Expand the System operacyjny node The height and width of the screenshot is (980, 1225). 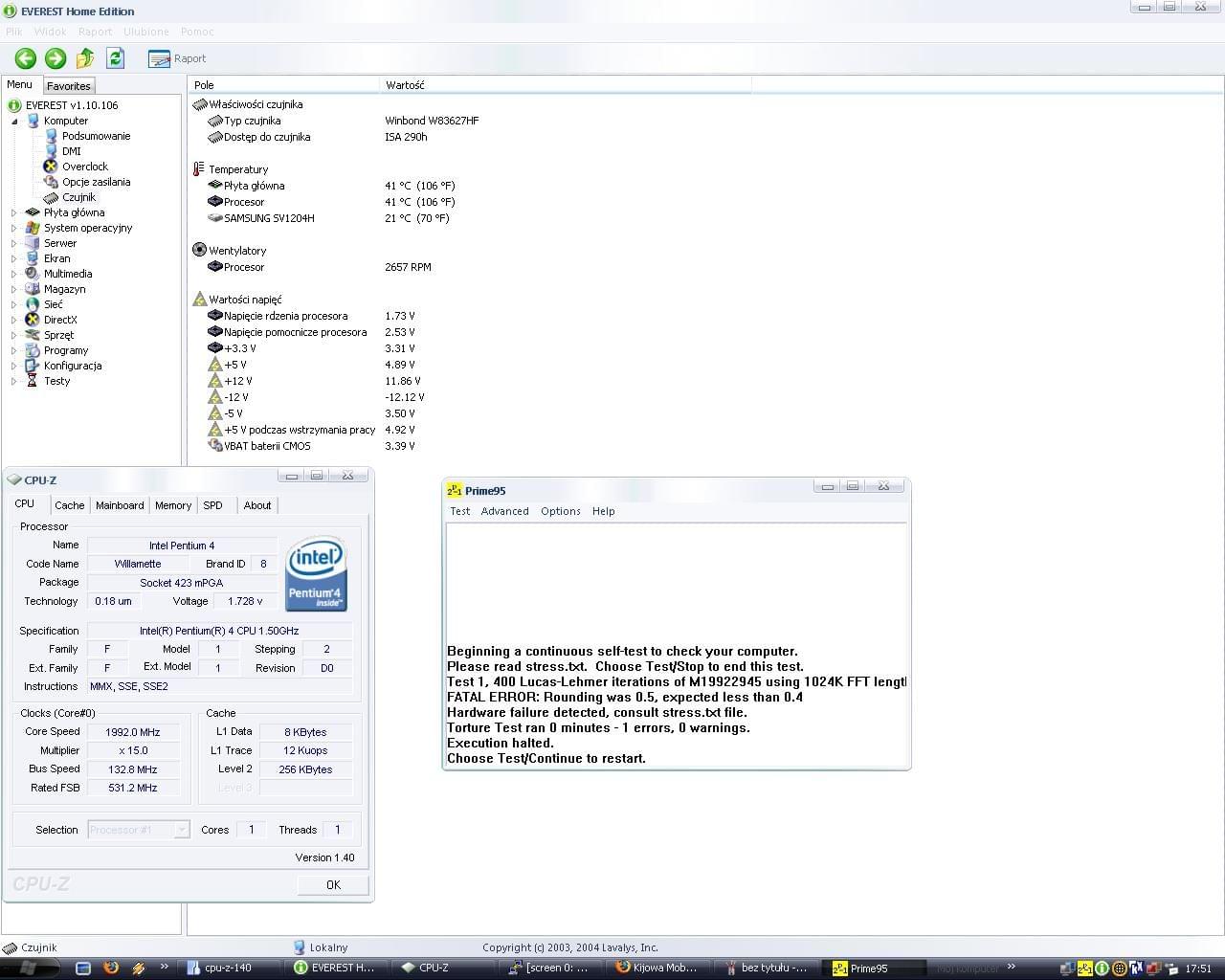coord(14,228)
